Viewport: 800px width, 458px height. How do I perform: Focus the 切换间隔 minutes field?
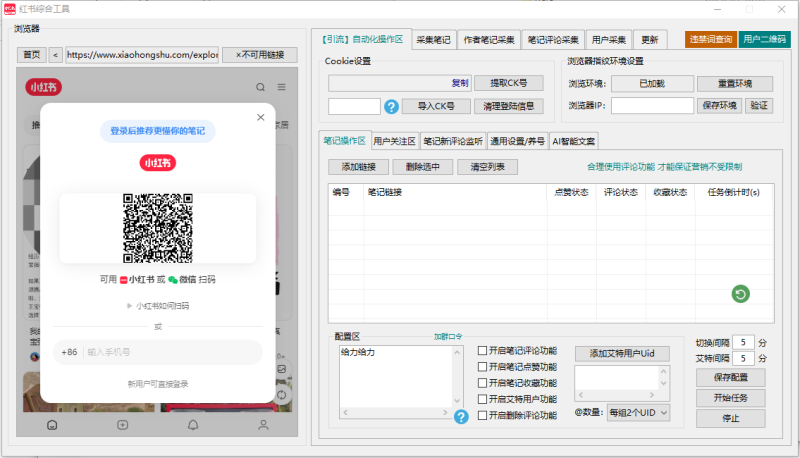(743, 342)
